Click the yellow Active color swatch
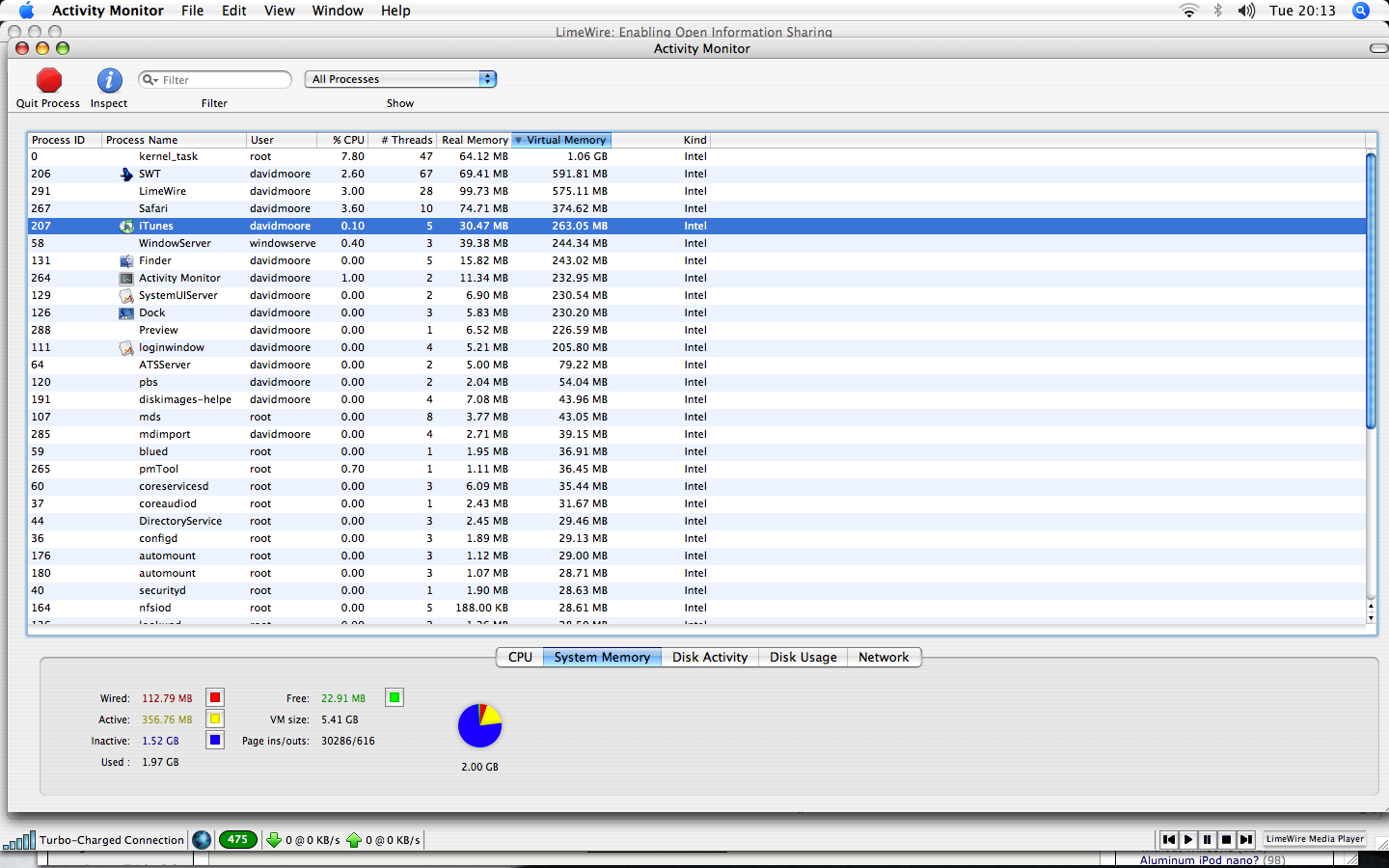This screenshot has height=868, width=1389. pyautogui.click(x=215, y=719)
